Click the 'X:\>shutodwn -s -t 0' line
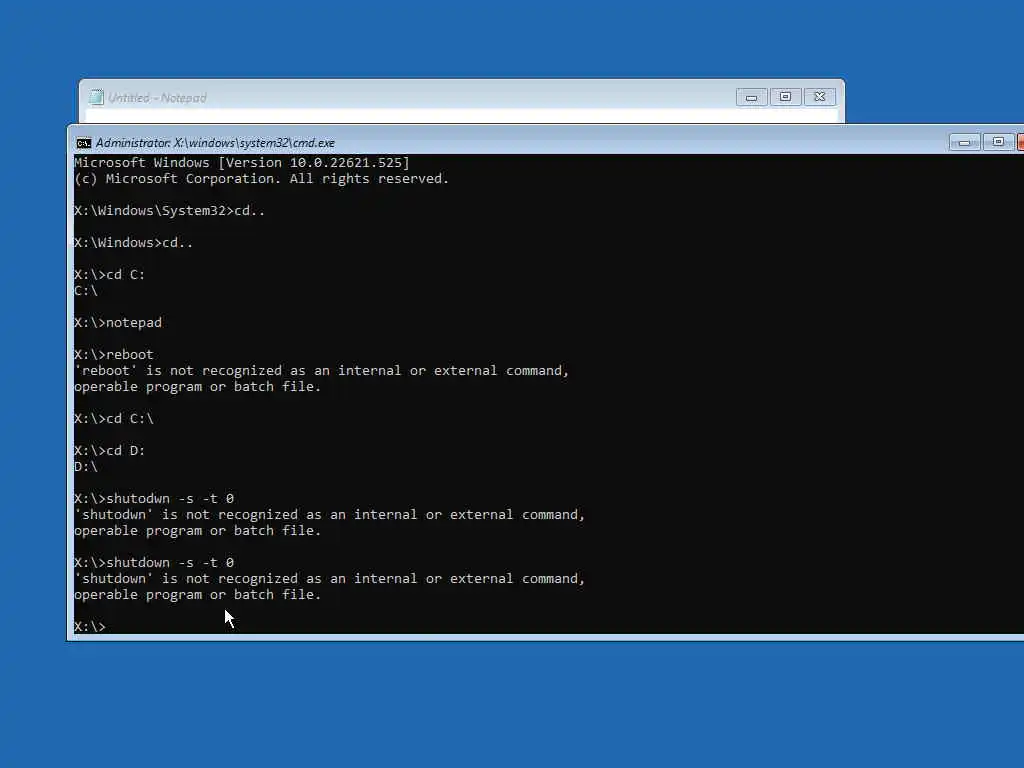This screenshot has height=768, width=1024. (x=153, y=499)
